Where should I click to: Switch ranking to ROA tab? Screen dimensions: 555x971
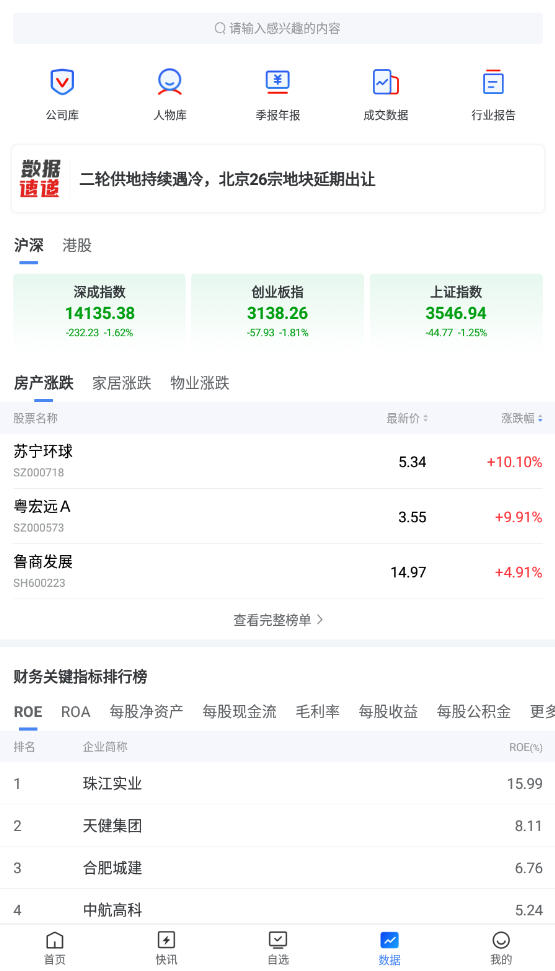(x=76, y=712)
